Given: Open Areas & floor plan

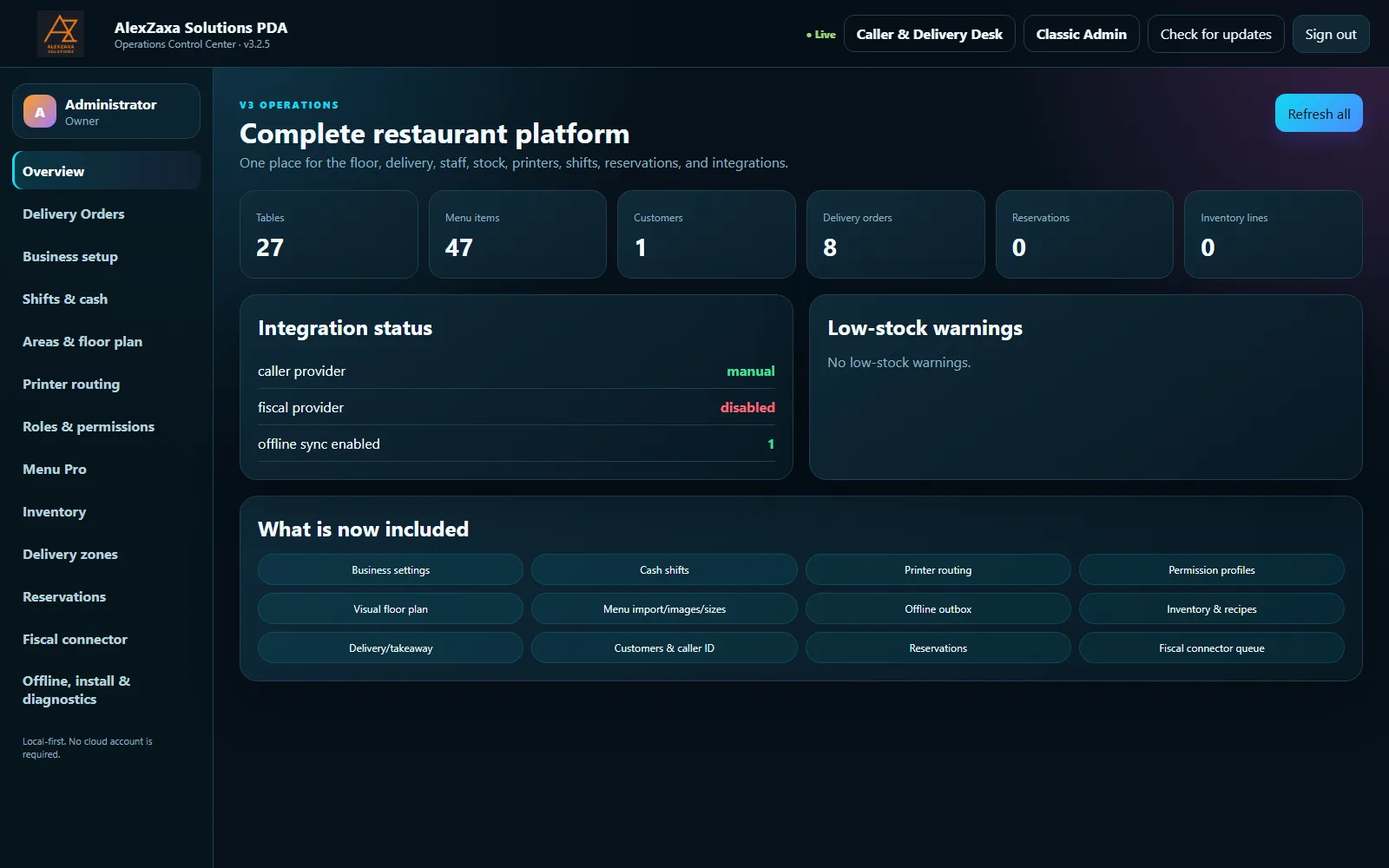Looking at the screenshot, I should (107, 341).
